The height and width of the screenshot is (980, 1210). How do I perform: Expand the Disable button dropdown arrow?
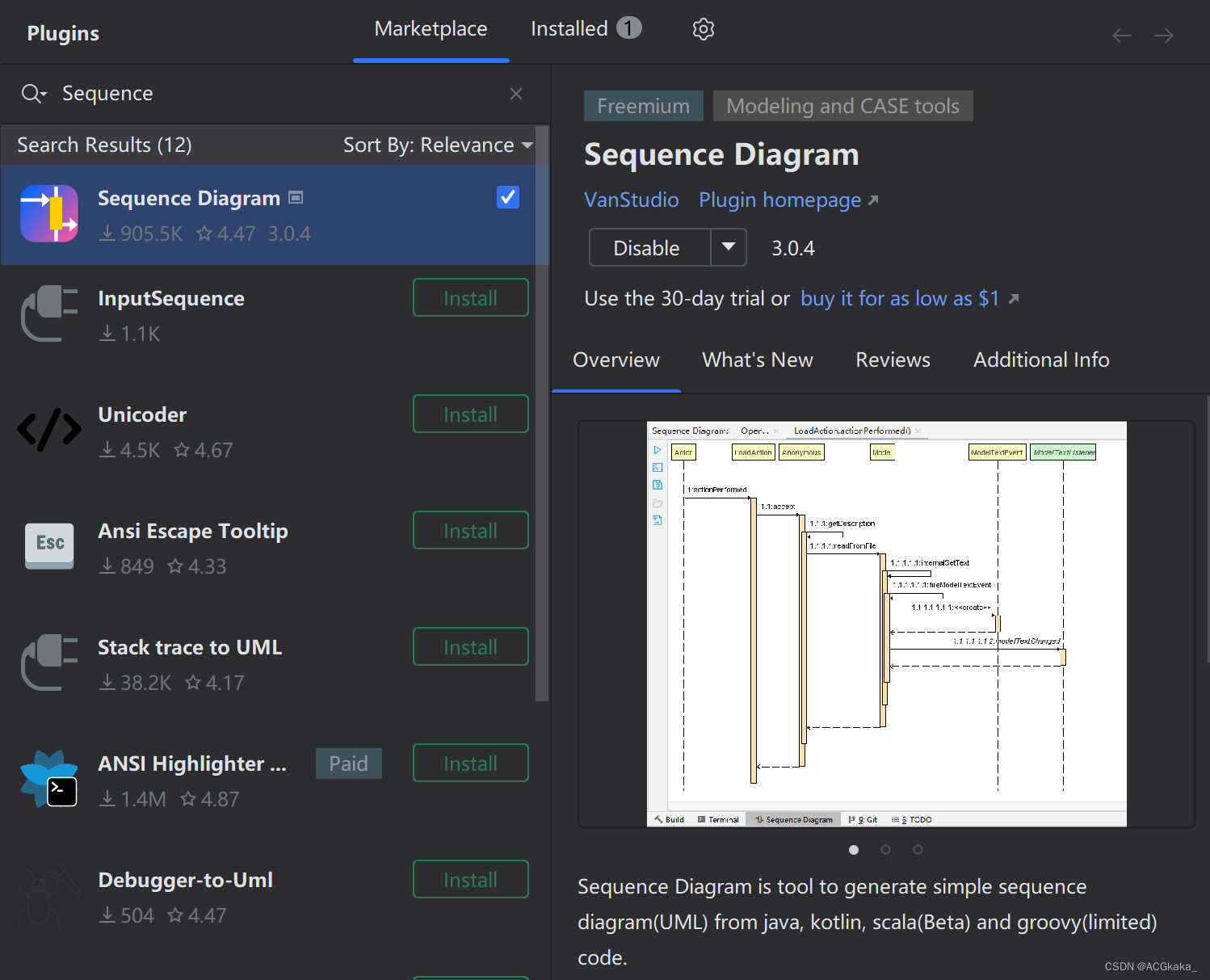[x=729, y=247]
